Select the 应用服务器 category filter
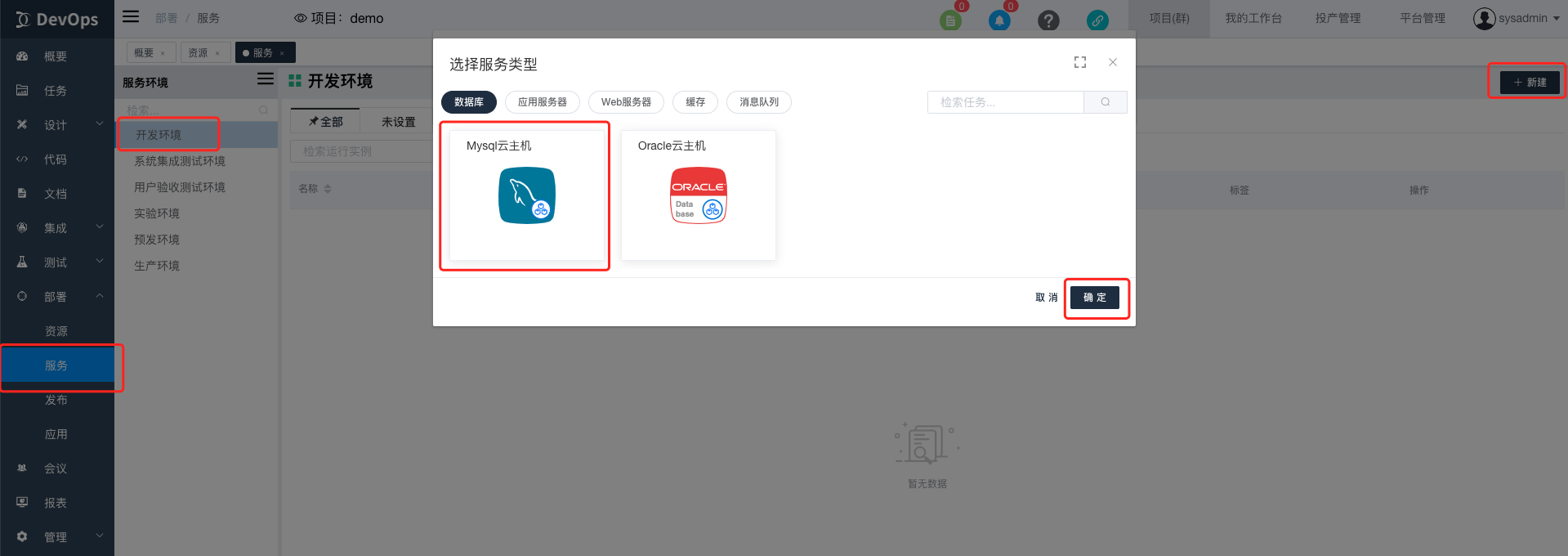Image resolution: width=1568 pixels, height=556 pixels. click(542, 102)
